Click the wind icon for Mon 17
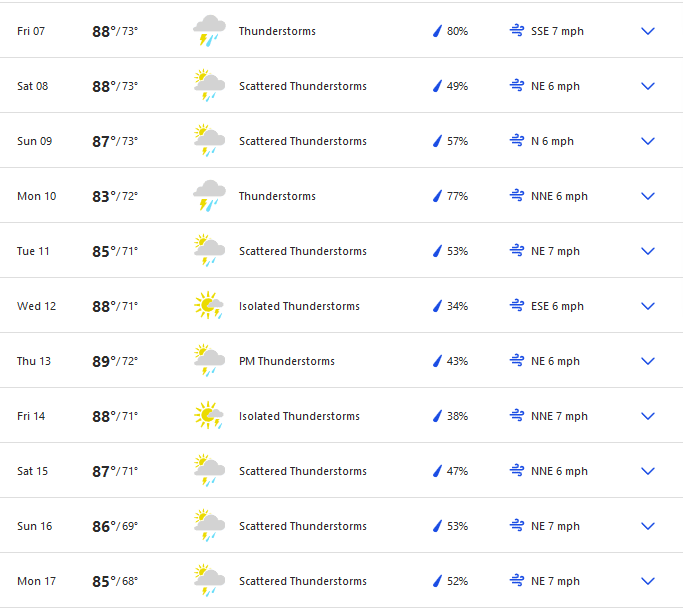The height and width of the screenshot is (610, 683). pos(517,581)
